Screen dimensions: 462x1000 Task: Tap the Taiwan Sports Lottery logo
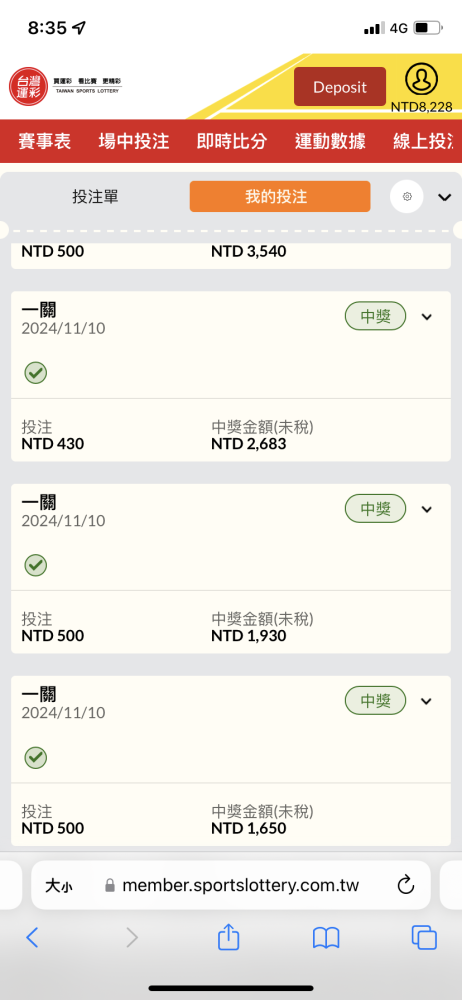coord(65,86)
